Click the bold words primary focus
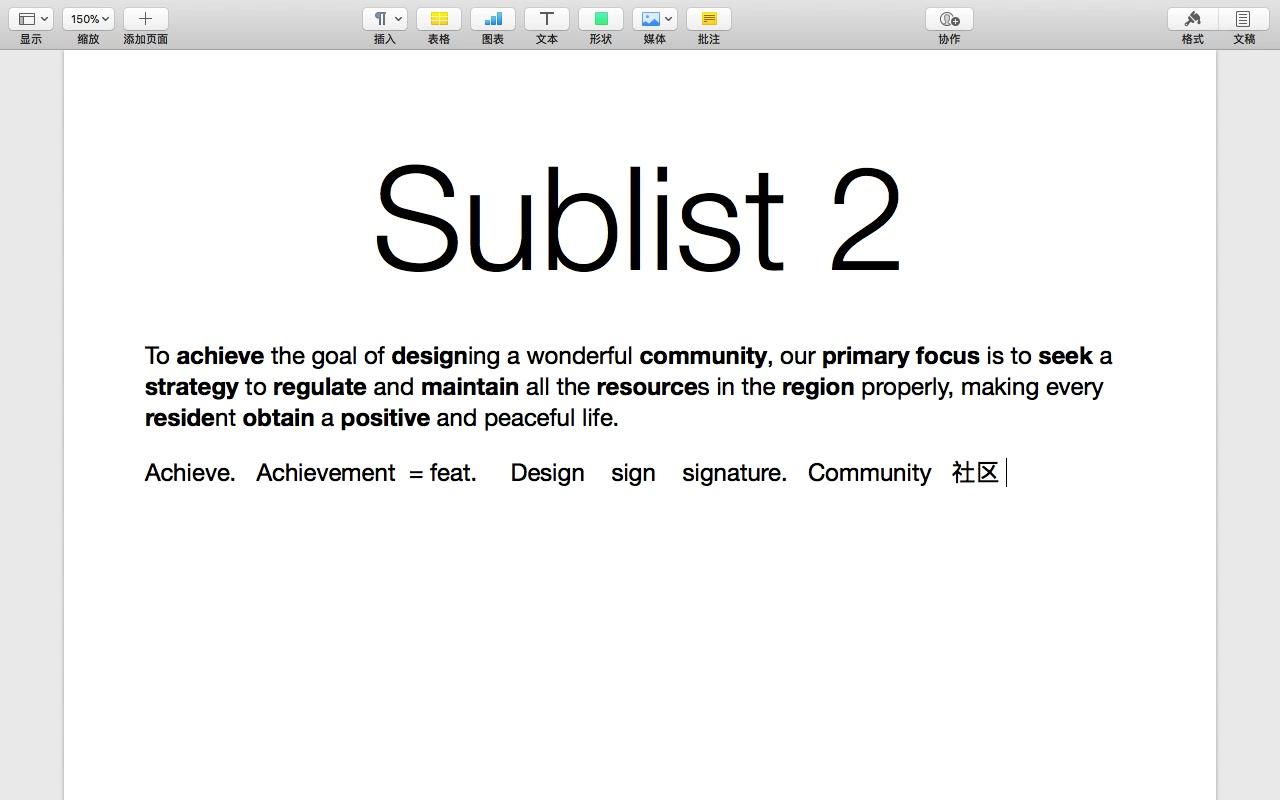The image size is (1280, 800). pyautogui.click(x=900, y=356)
